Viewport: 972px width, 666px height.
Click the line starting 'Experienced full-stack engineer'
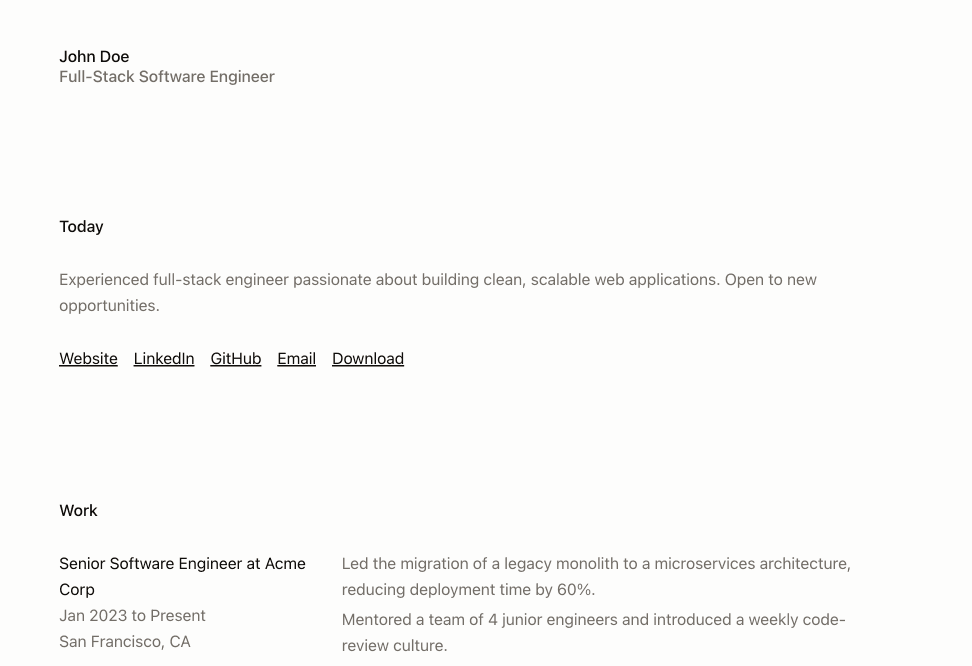click(x=438, y=280)
